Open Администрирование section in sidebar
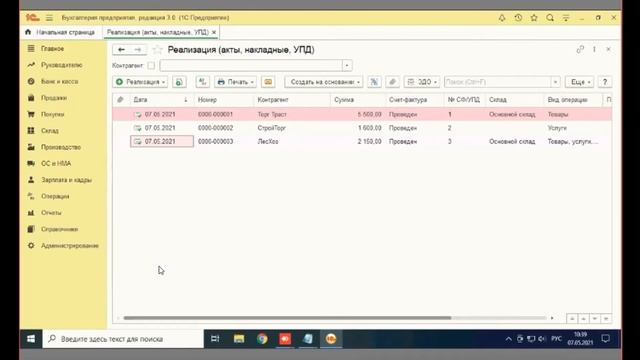 point(69,246)
